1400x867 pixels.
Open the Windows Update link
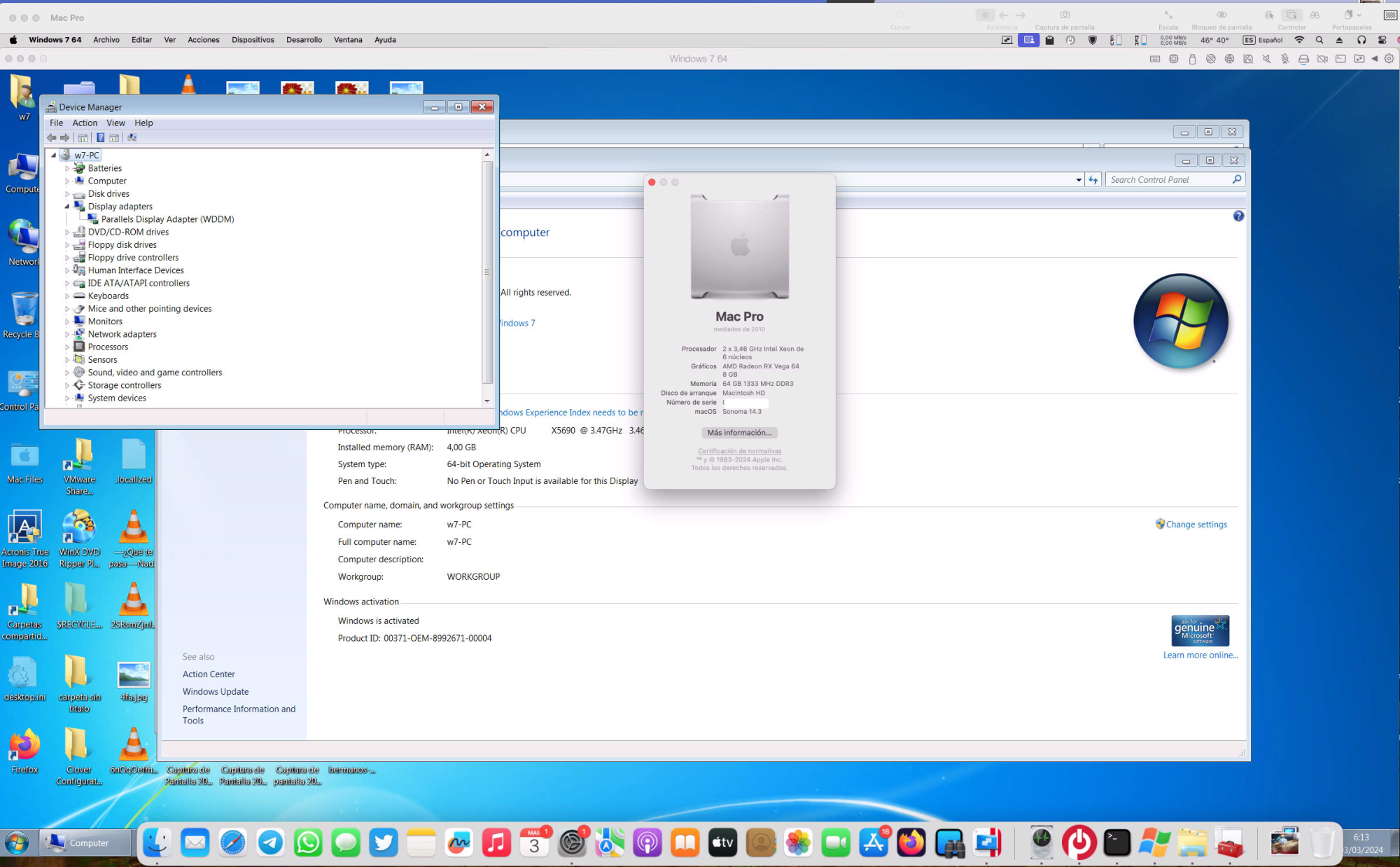pos(216,692)
